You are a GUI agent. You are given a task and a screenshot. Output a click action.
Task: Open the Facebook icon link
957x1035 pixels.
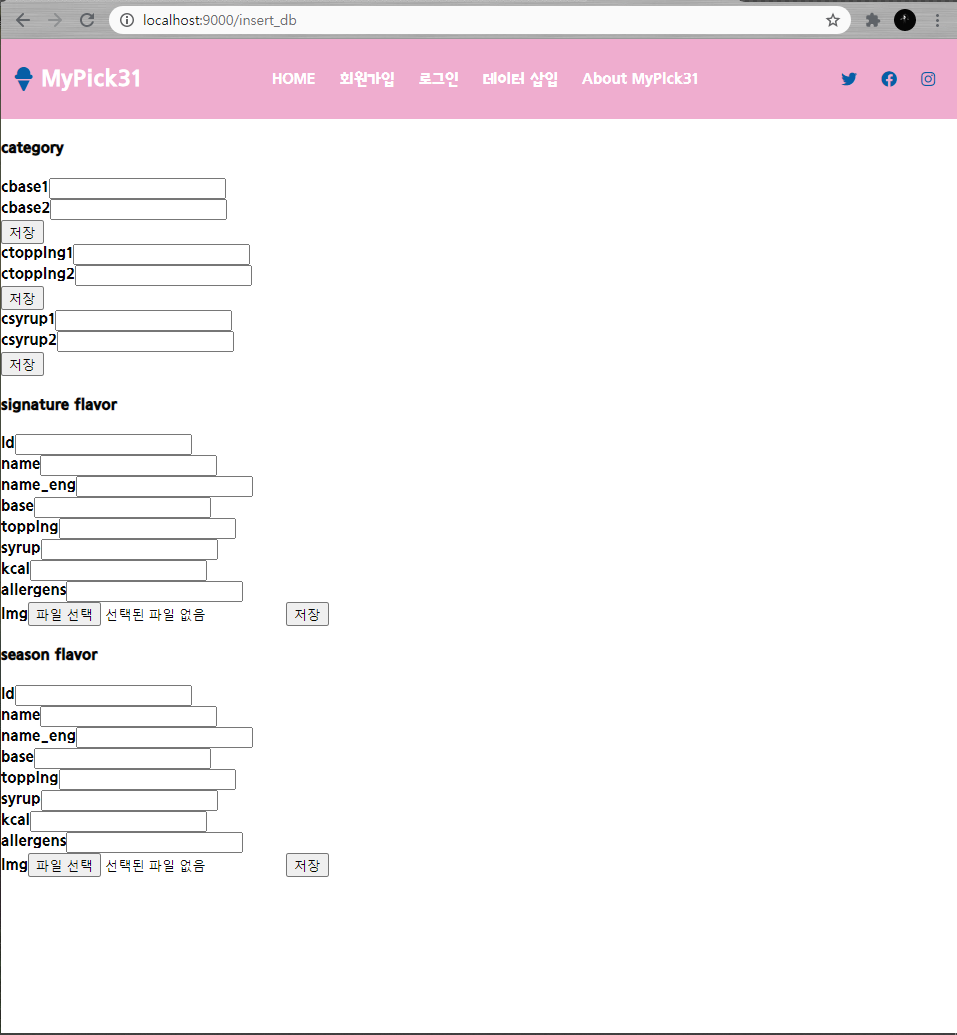tap(889, 79)
